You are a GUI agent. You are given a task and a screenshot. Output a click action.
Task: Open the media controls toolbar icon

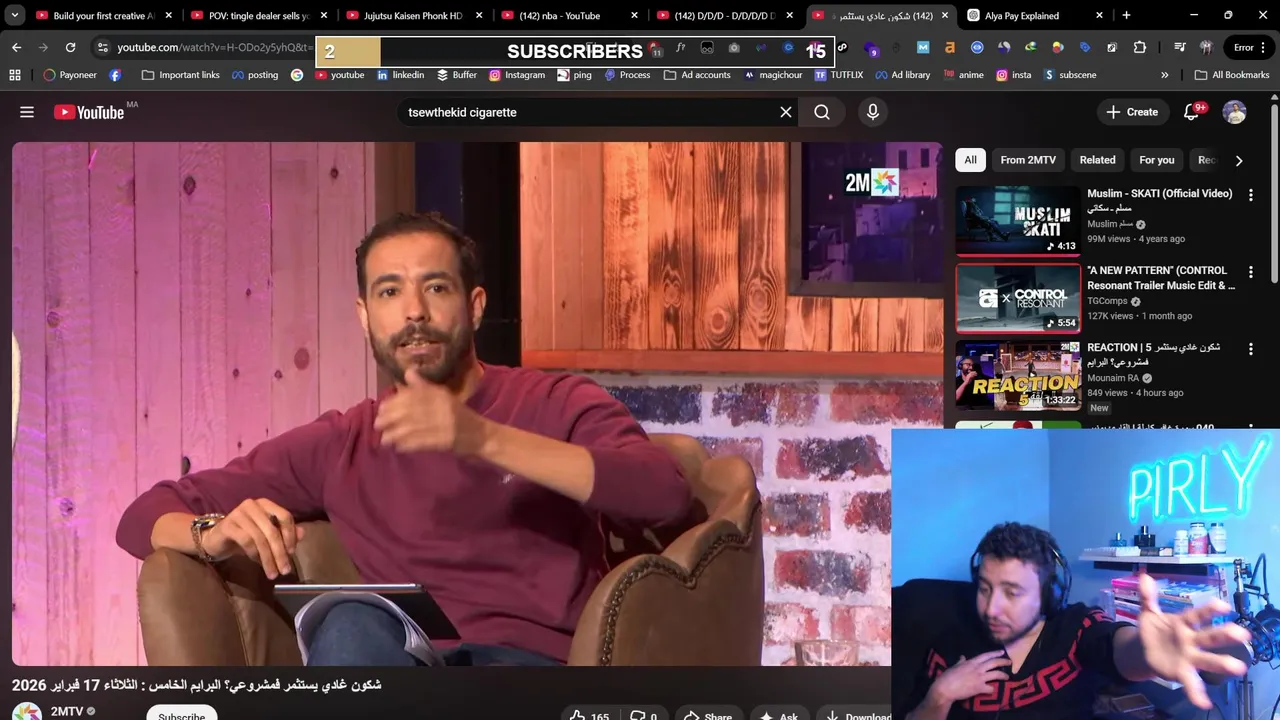point(1180,47)
